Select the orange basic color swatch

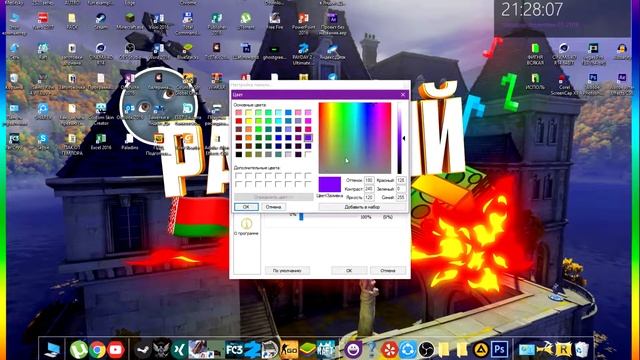tap(249, 138)
